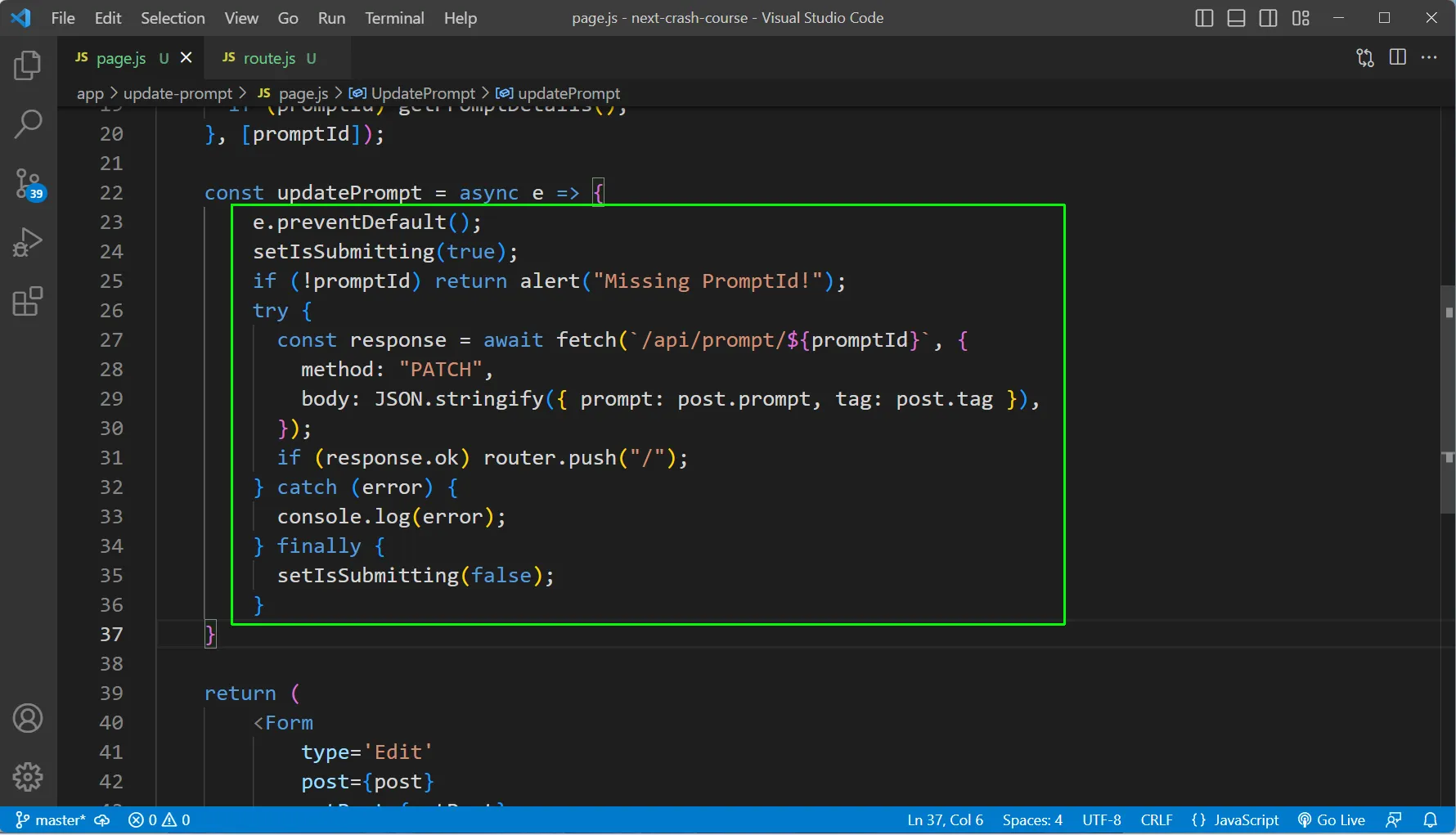Screen dimensions: 1456x835
Task: Click on console.log(error) on line 33
Action: 385,516
